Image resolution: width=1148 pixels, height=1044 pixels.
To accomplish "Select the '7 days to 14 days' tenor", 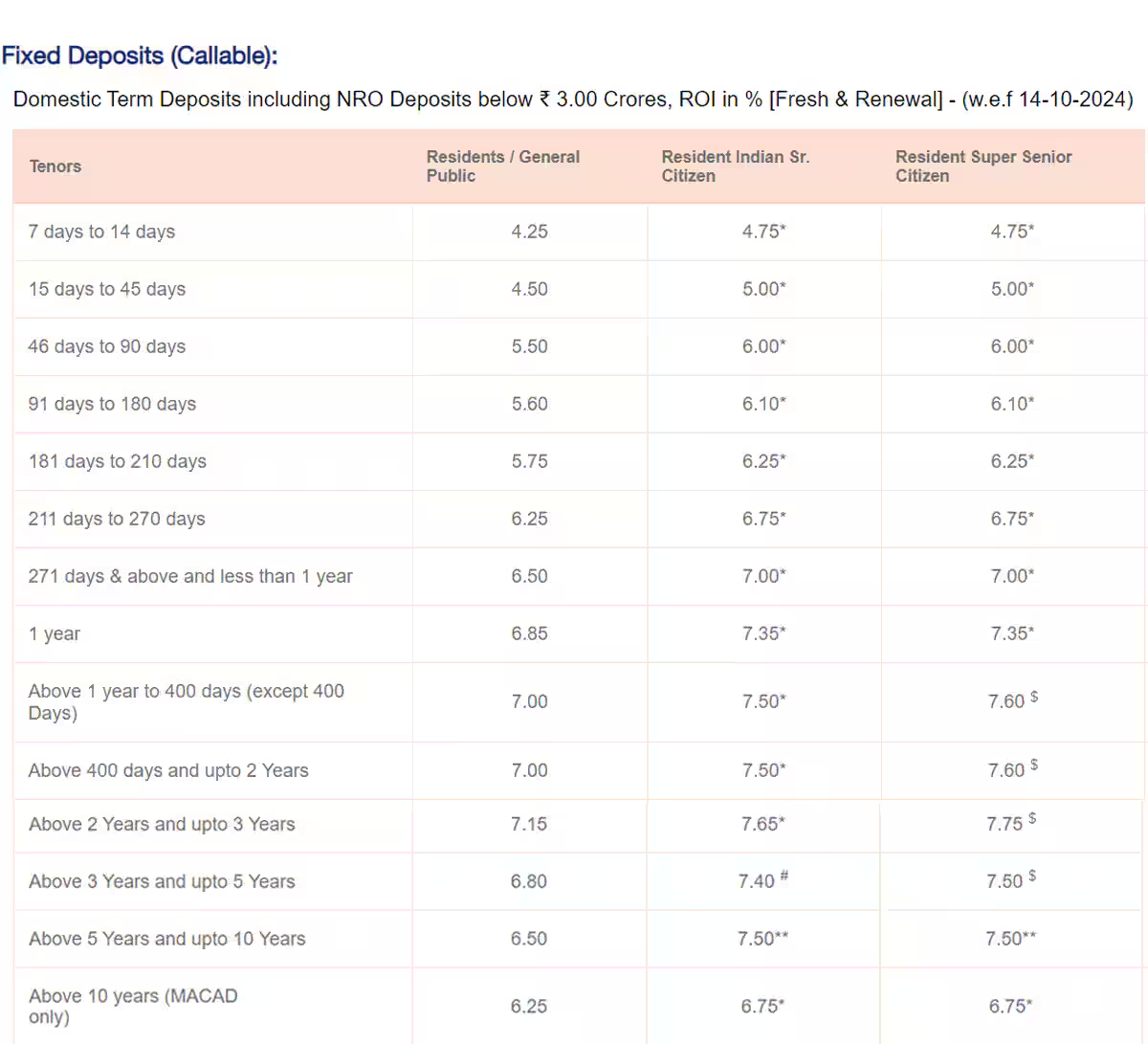I will click(x=101, y=232).
